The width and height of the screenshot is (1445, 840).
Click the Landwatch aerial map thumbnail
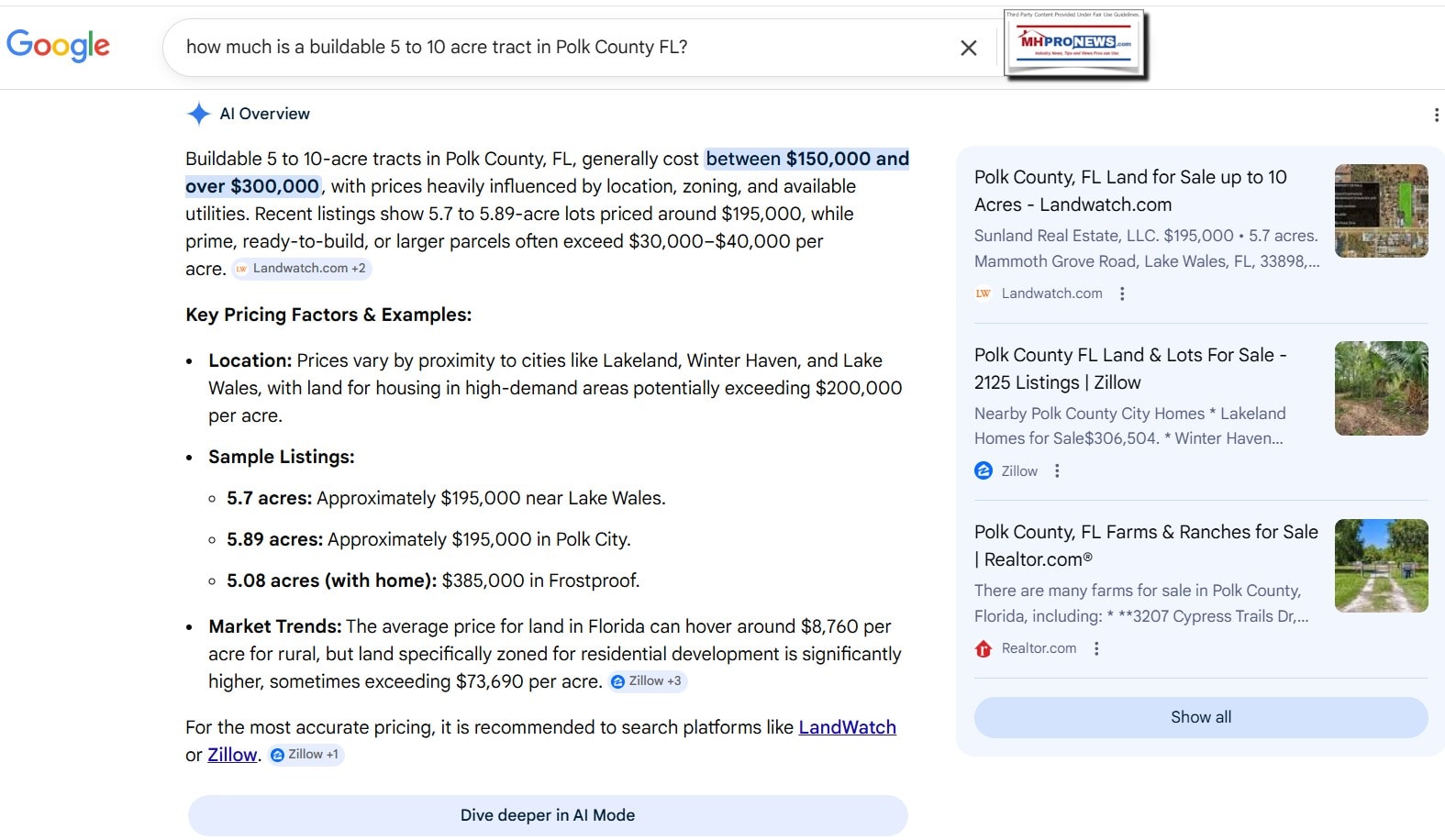[x=1381, y=211]
